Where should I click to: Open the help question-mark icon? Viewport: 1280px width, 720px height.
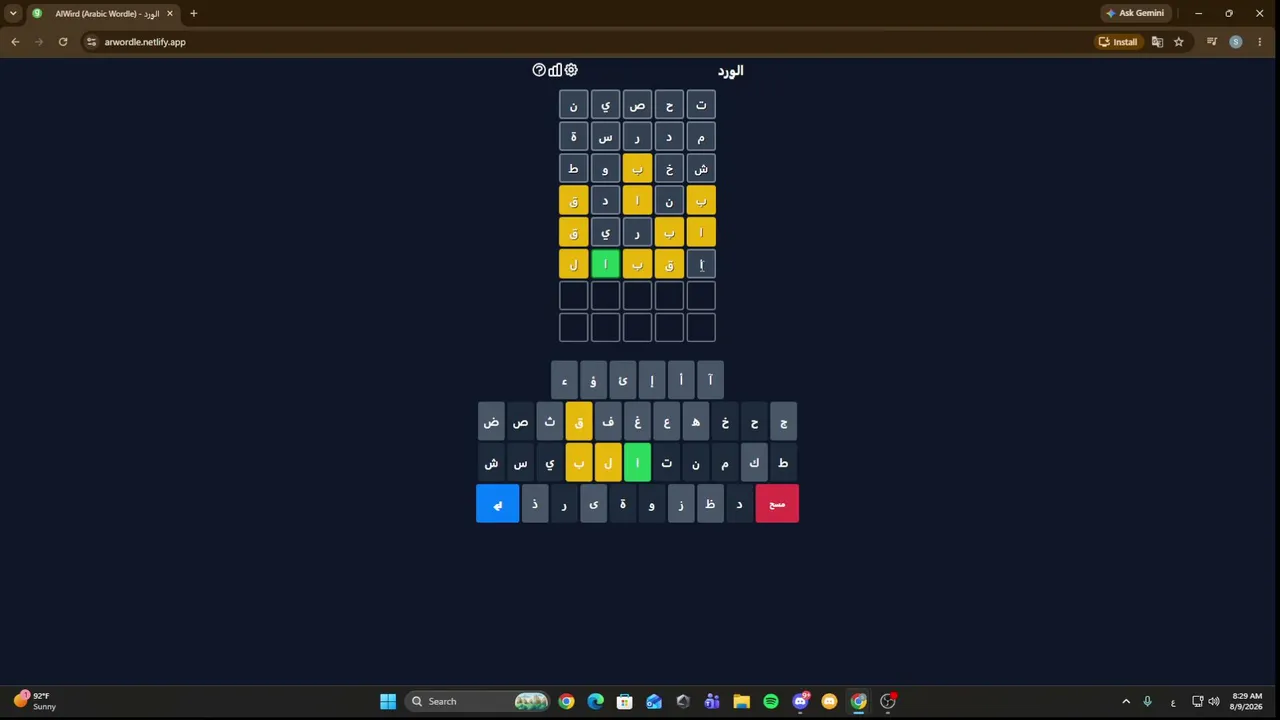(539, 70)
